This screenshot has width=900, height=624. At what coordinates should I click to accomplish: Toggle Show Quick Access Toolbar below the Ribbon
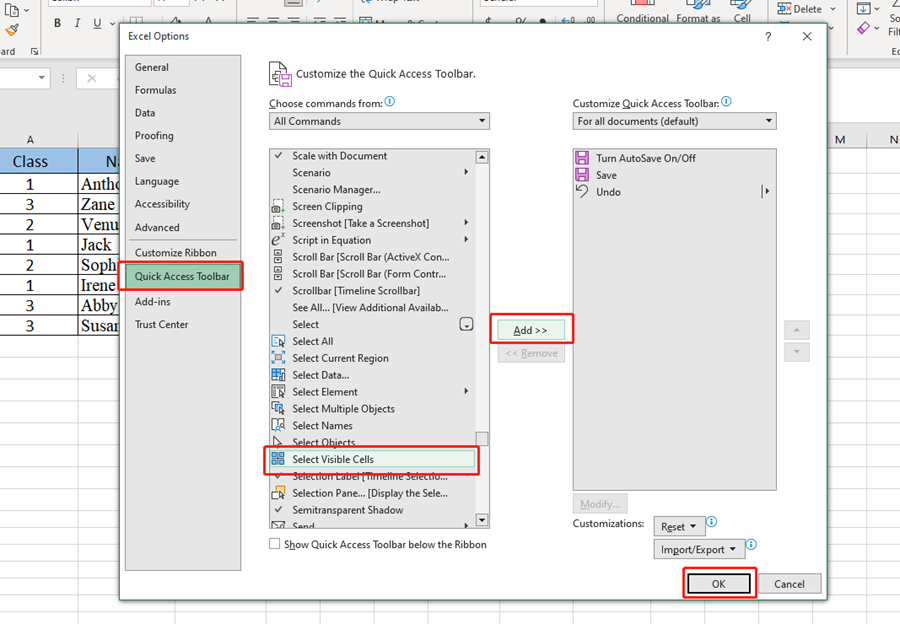(274, 544)
